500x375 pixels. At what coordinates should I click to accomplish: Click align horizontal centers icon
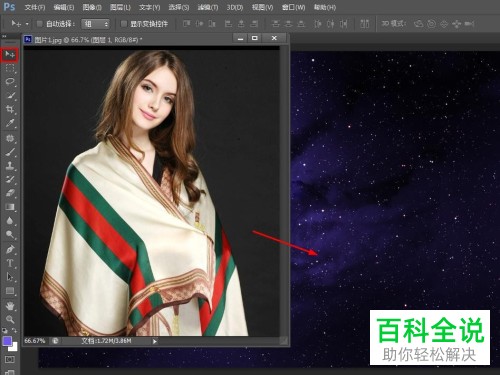[x=241, y=24]
